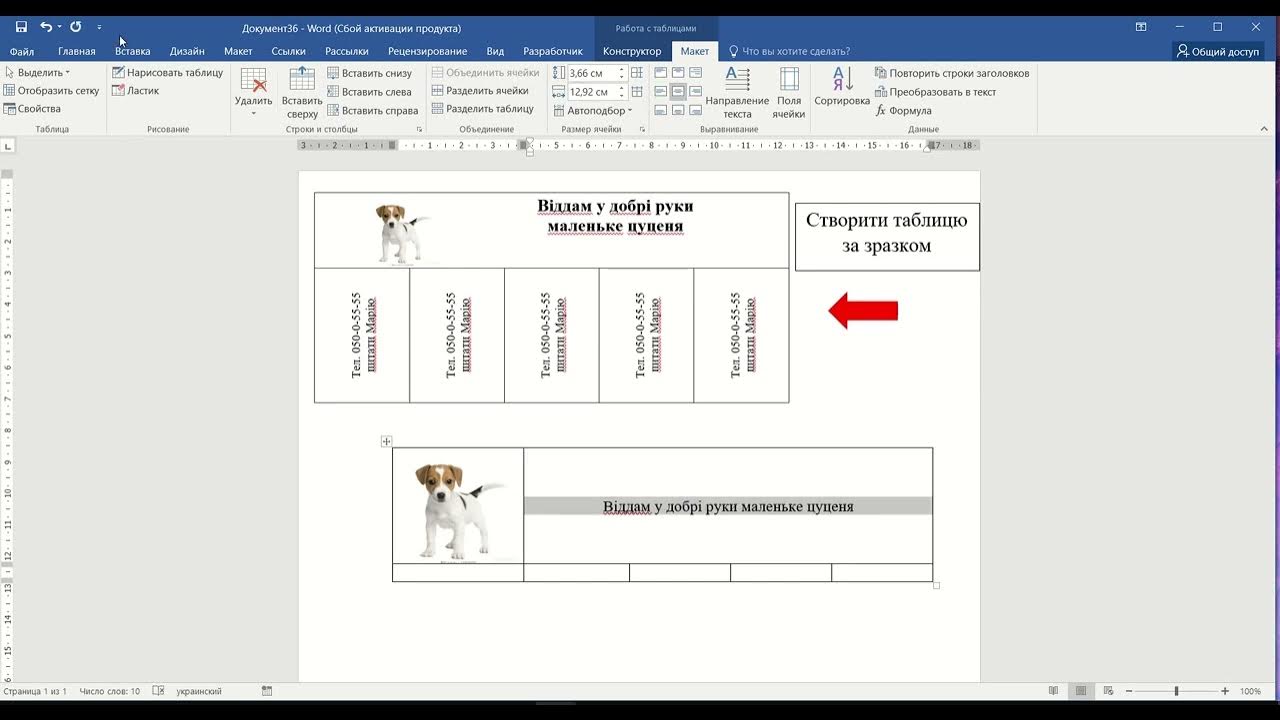
Task: Click the Draw Table (Нарисовать таблицу) tool
Action: point(167,73)
